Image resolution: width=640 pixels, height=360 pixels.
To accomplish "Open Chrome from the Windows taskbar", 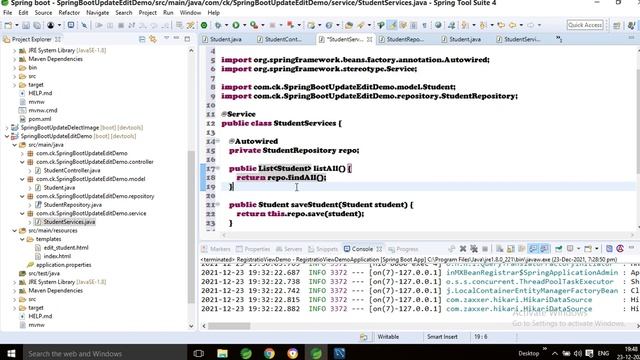I will tap(269, 353).
